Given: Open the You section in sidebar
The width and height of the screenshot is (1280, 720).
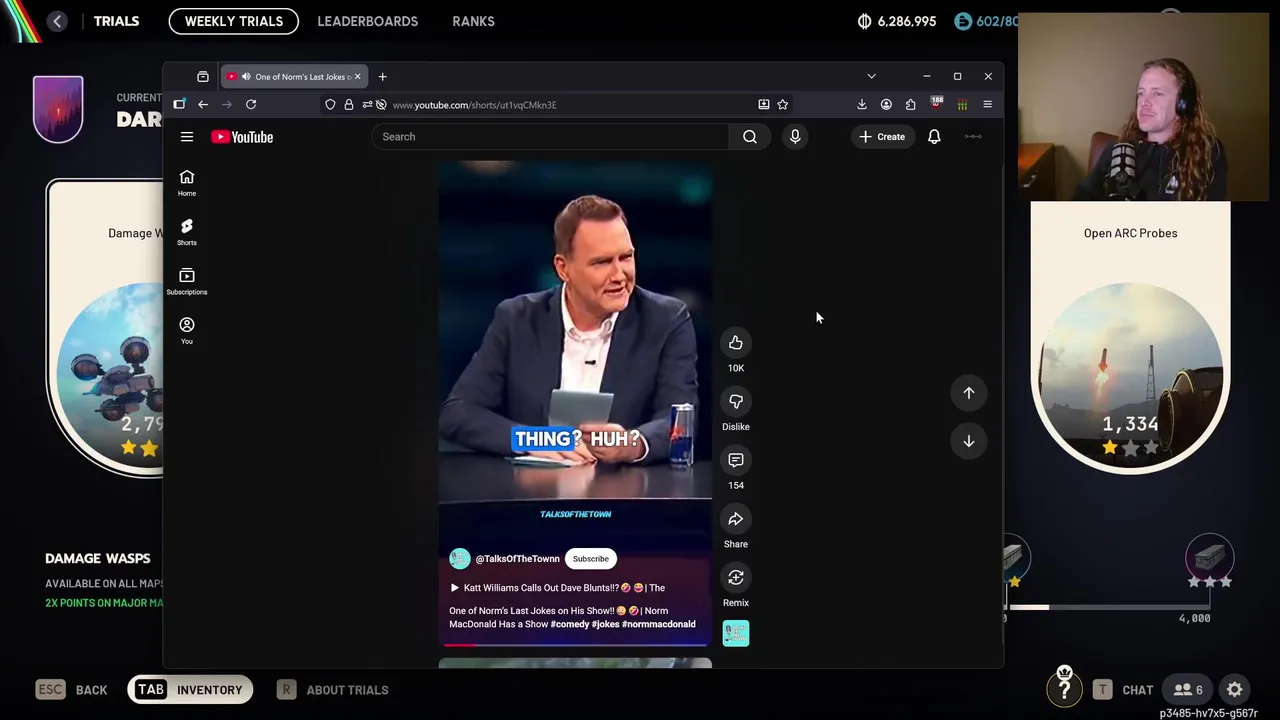Looking at the screenshot, I should 187,330.
